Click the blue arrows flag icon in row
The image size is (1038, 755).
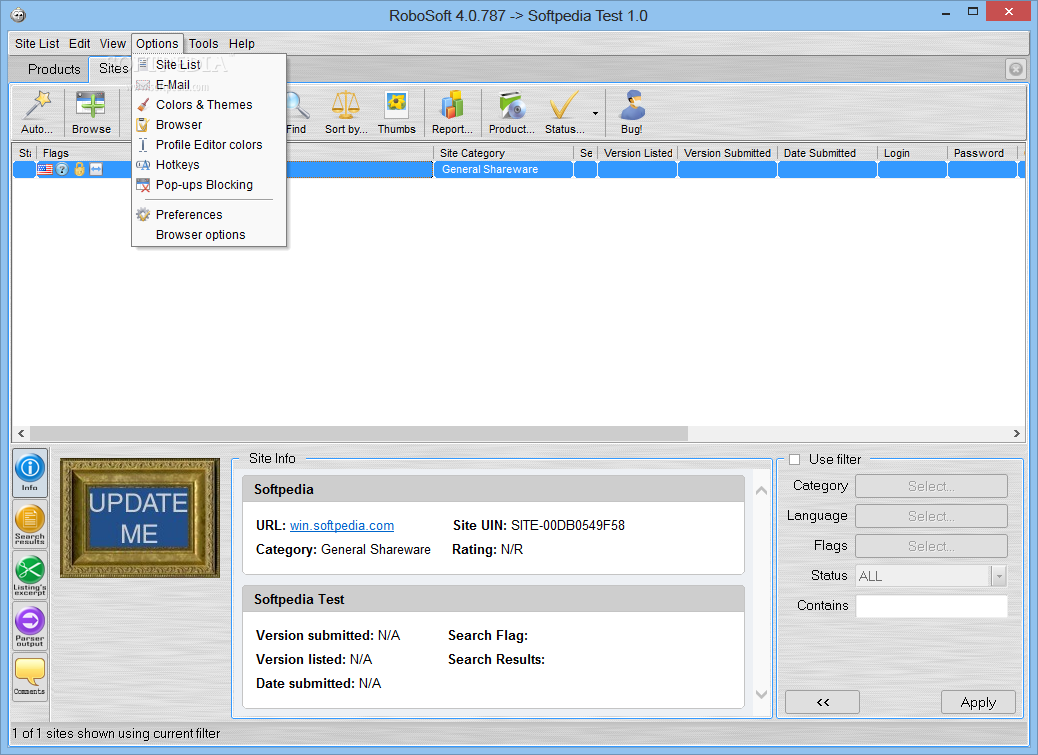[97, 169]
